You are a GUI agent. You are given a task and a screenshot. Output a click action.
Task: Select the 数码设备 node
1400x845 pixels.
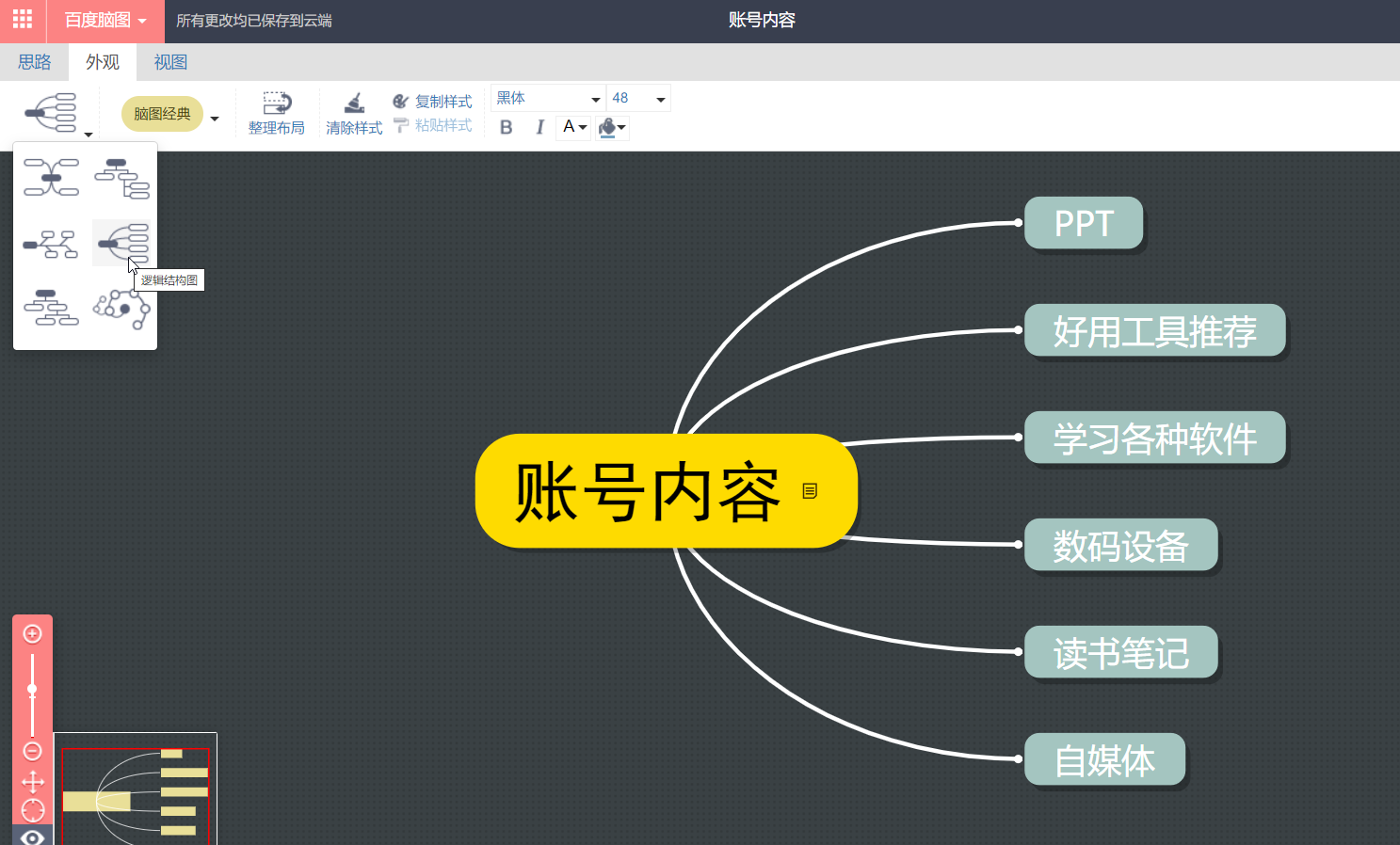(1120, 545)
